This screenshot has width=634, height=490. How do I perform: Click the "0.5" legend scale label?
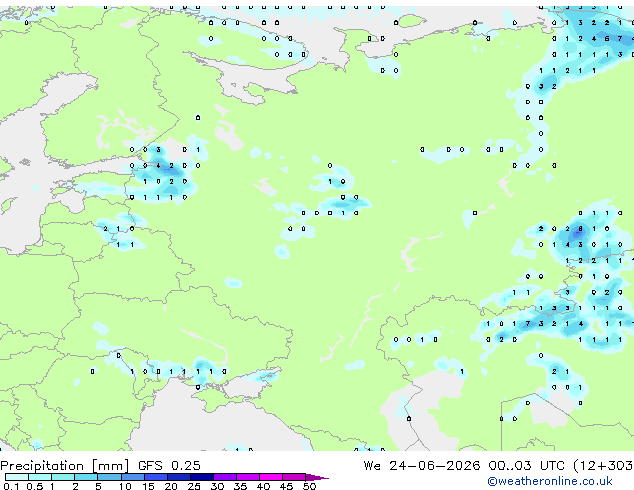(x=34, y=486)
